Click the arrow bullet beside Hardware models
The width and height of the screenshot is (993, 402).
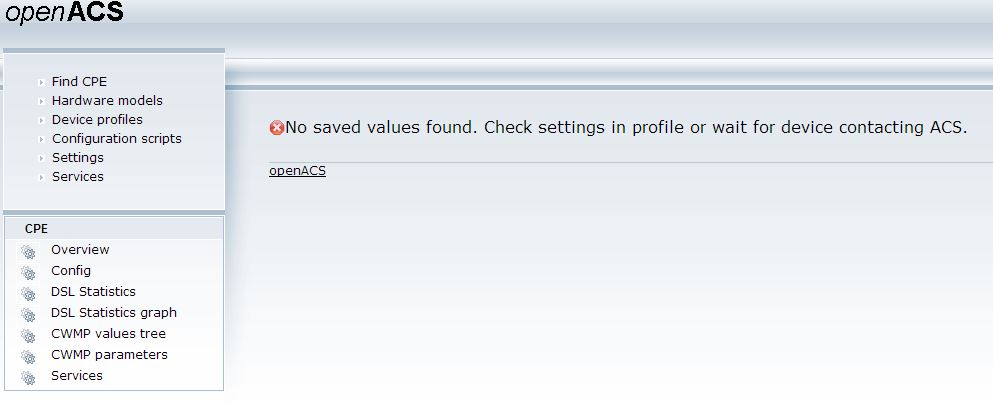[x=41, y=102]
